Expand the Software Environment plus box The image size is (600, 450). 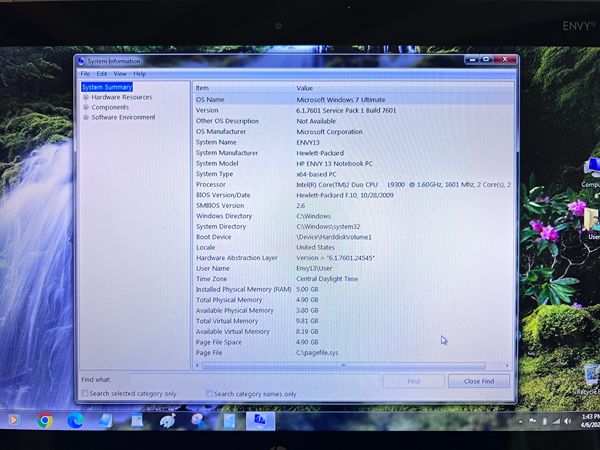pyautogui.click(x=86, y=117)
